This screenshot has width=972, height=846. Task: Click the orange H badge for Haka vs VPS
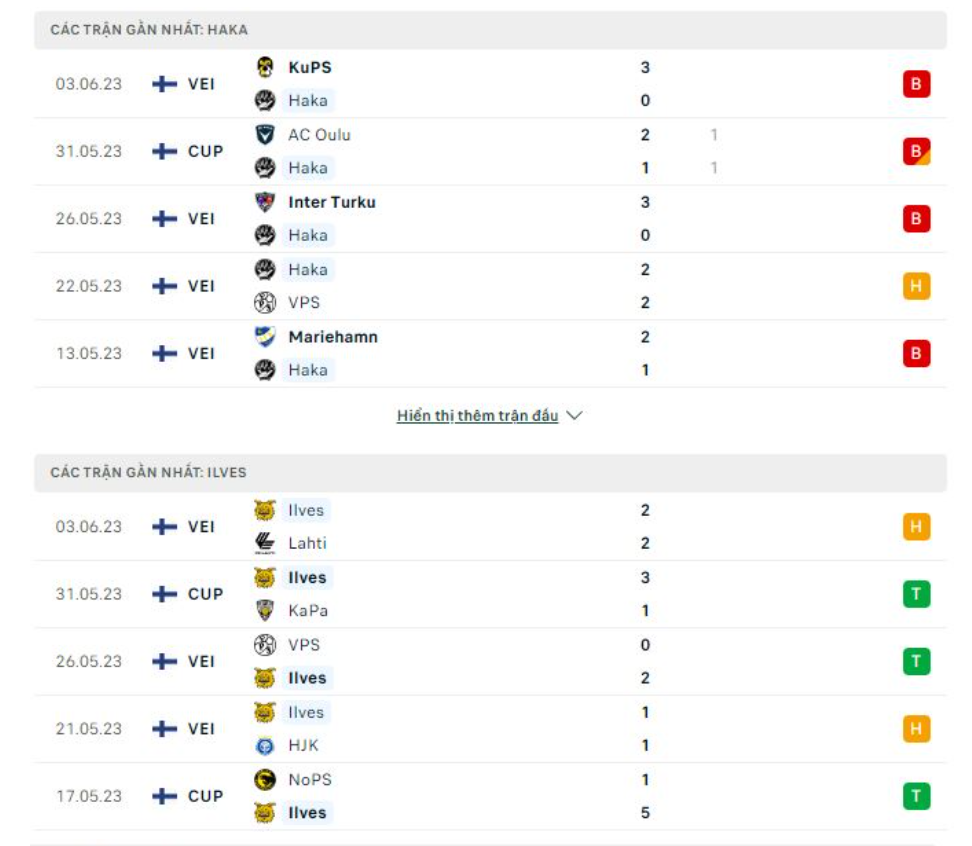(916, 286)
